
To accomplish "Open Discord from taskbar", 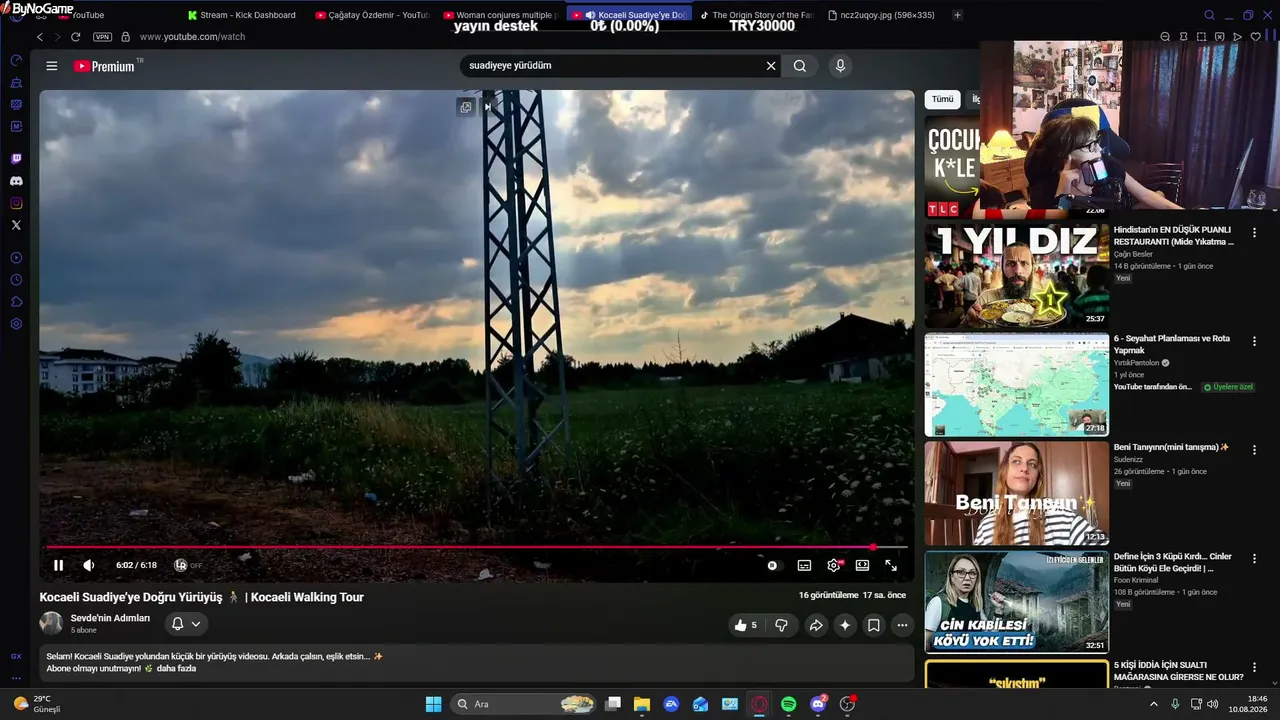I will (818, 704).
